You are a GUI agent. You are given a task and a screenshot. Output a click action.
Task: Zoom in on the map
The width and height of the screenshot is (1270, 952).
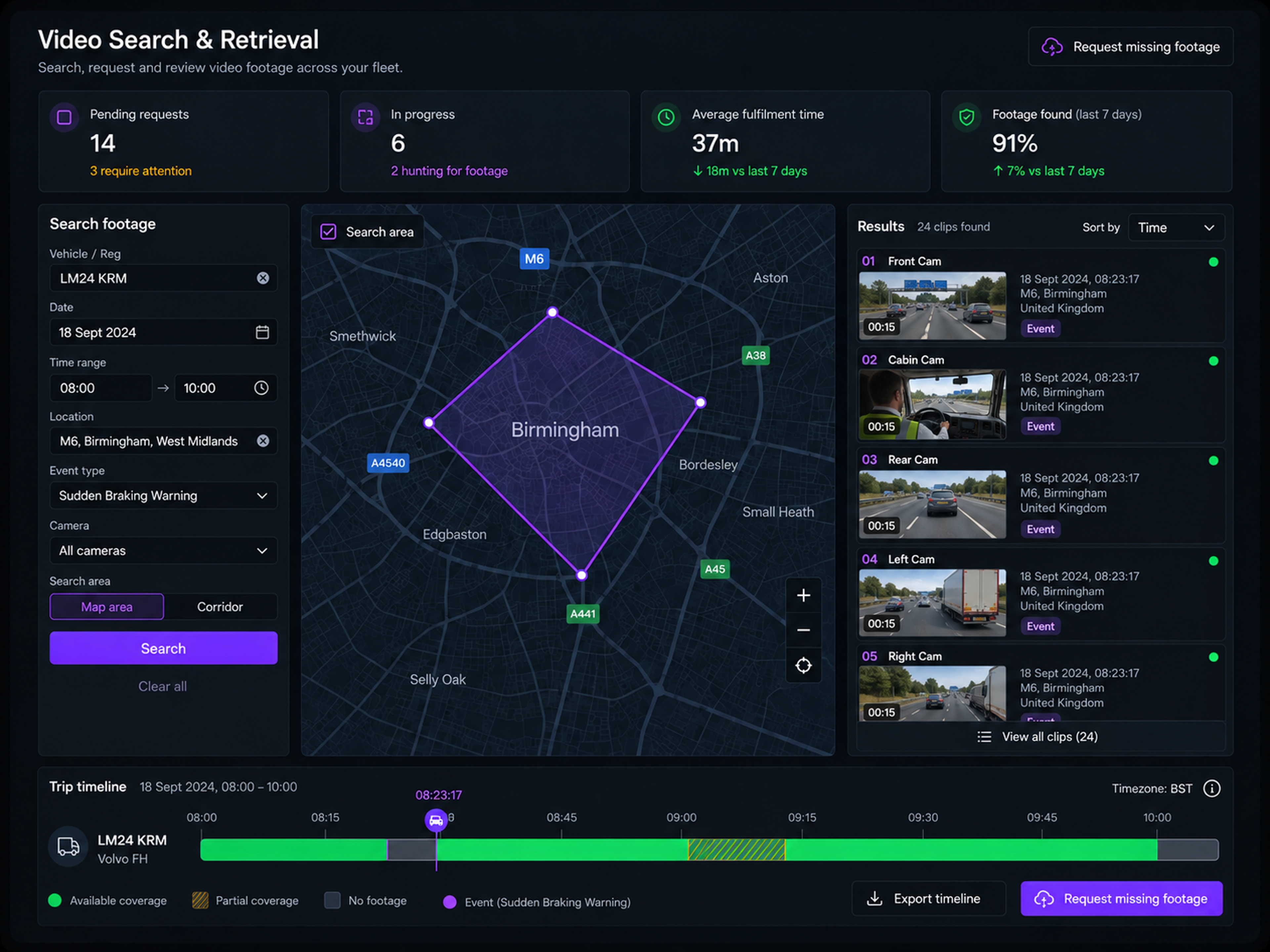click(803, 595)
